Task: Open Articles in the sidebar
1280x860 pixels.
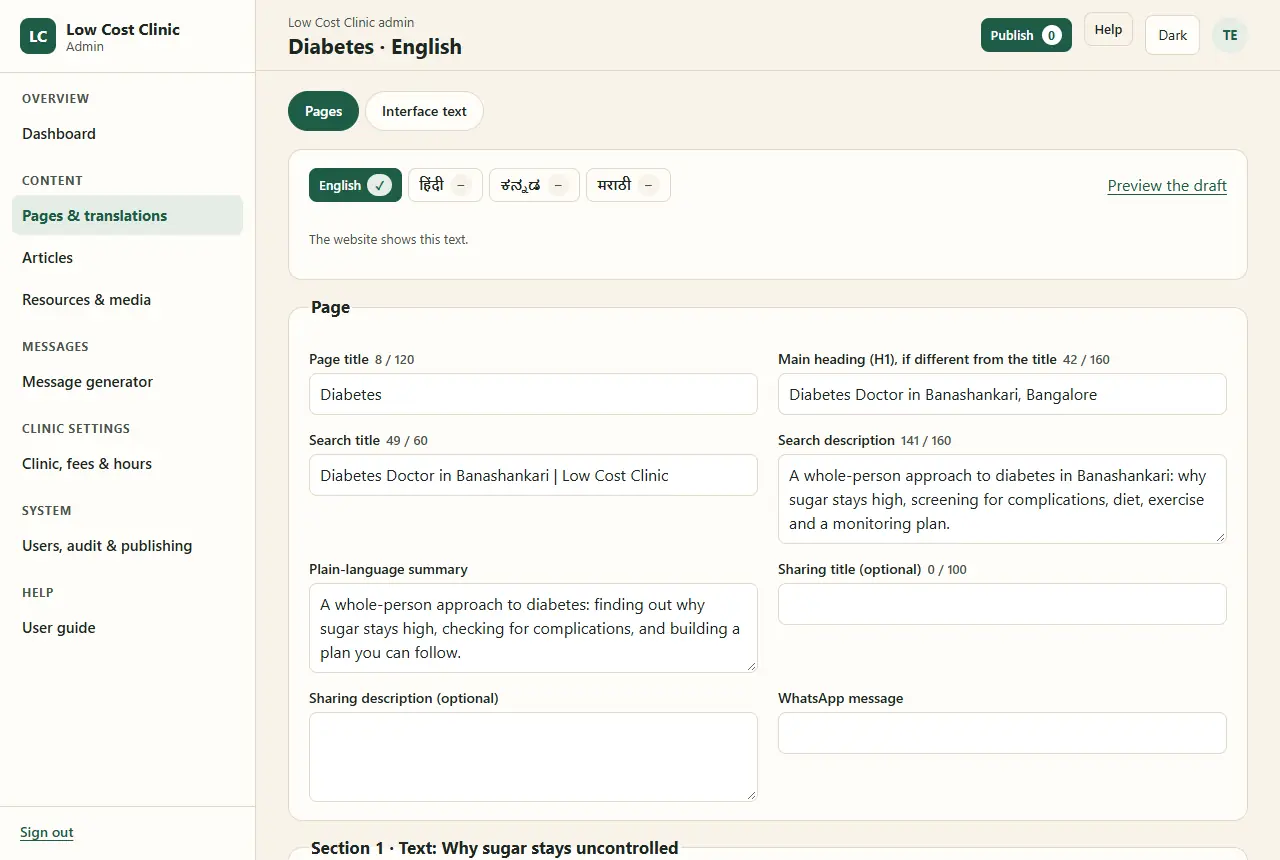Action: [x=127, y=258]
